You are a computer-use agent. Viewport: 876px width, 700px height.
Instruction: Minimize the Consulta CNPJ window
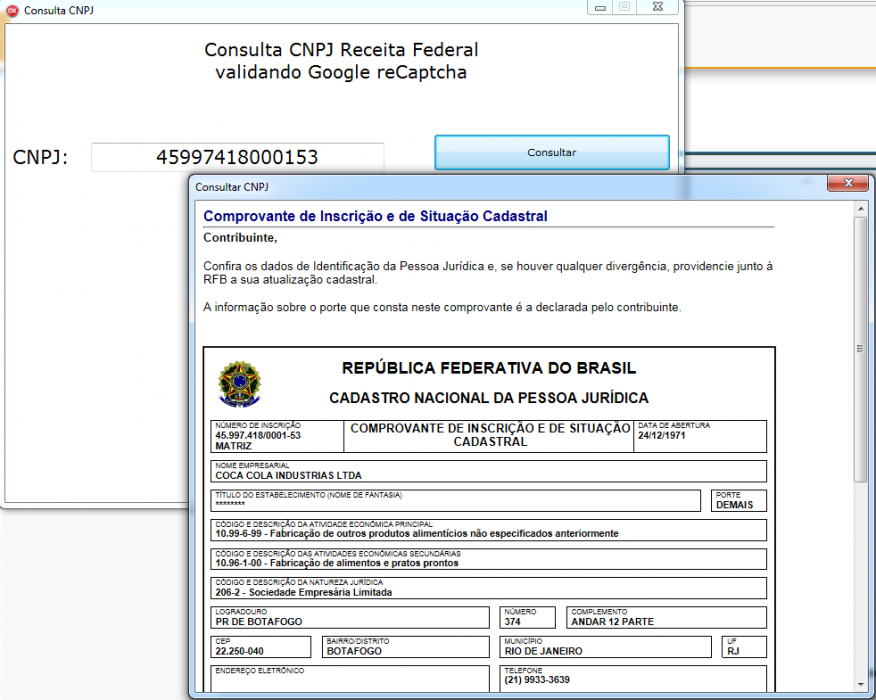click(x=601, y=7)
